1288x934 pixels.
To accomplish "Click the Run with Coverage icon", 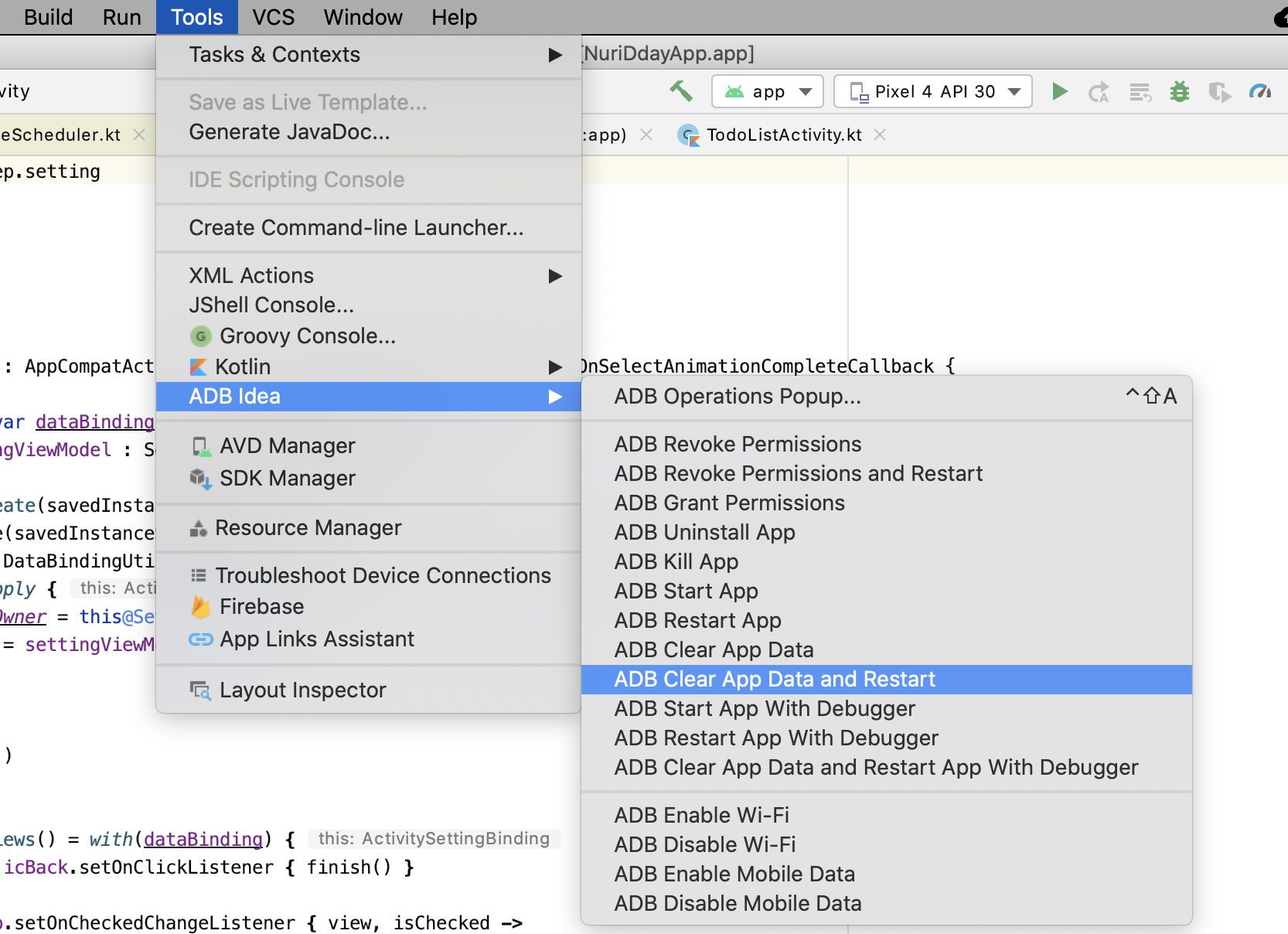I will click(x=1220, y=92).
